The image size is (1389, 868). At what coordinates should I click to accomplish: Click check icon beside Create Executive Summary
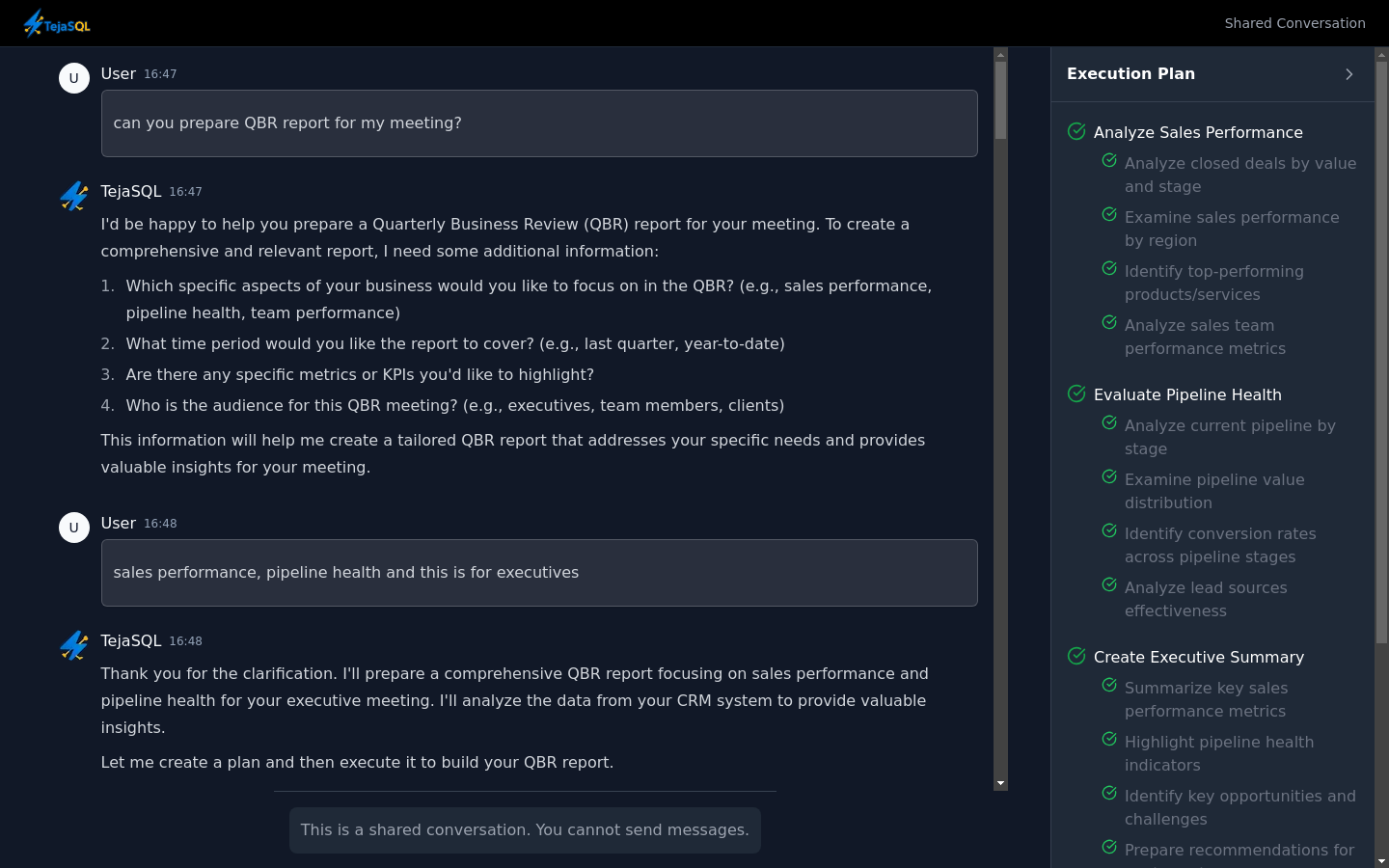pos(1076,656)
